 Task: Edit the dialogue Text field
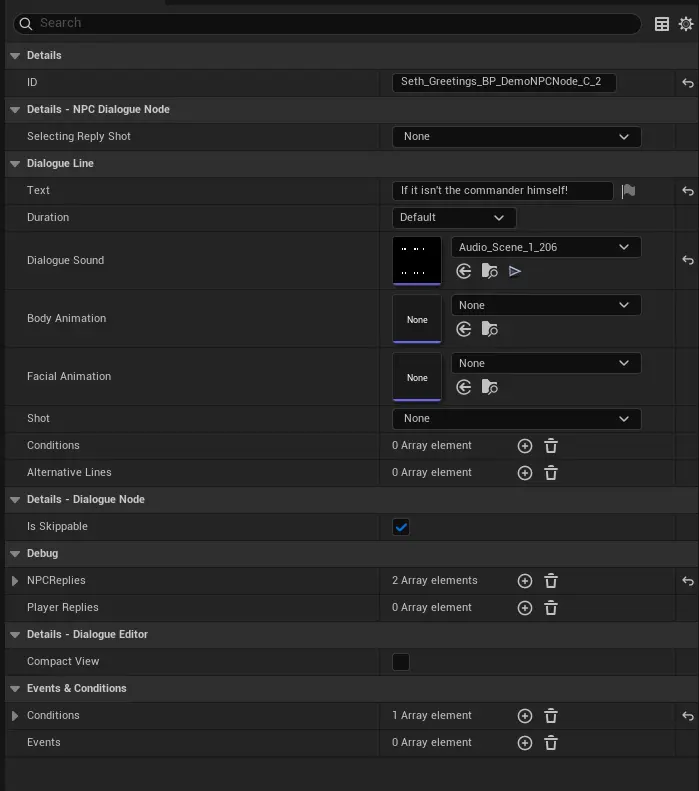[x=502, y=191]
